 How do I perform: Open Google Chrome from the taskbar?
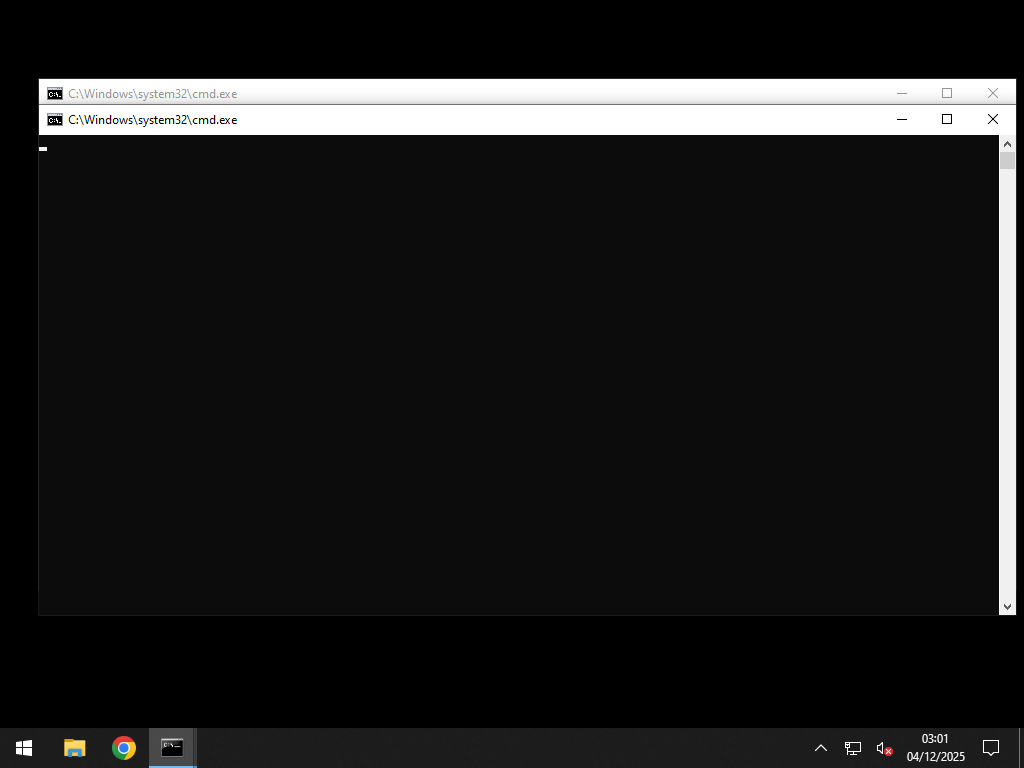(x=122, y=747)
